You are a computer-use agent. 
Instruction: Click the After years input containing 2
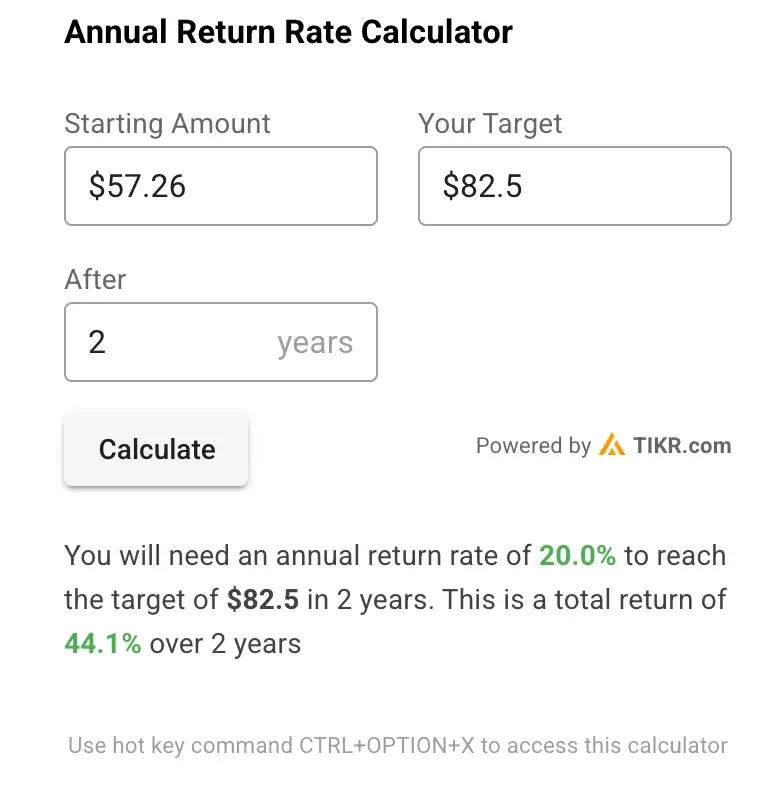pyautogui.click(x=221, y=342)
